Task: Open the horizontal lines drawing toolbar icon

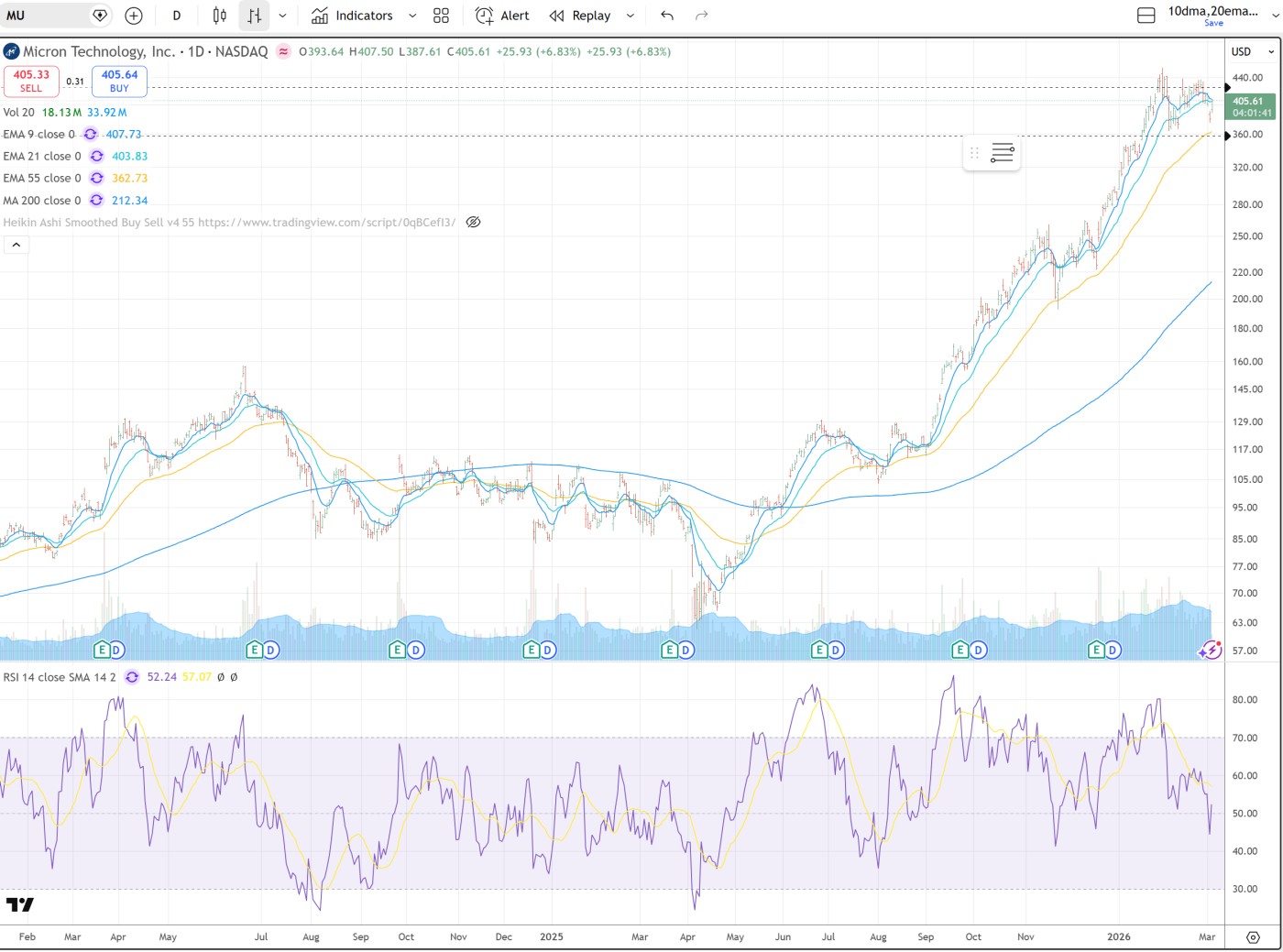Action: 1002,153
